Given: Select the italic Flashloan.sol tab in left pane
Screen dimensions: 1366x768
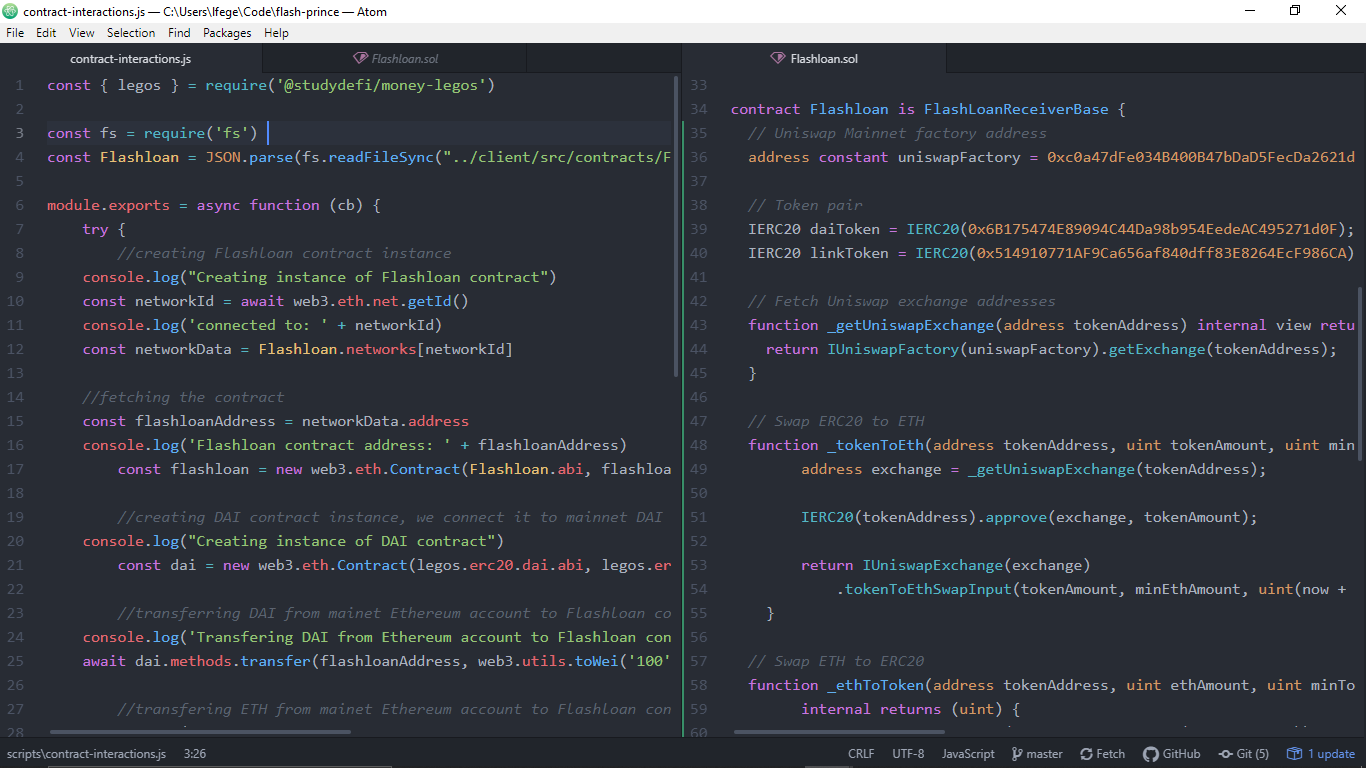Looking at the screenshot, I should (x=396, y=59).
